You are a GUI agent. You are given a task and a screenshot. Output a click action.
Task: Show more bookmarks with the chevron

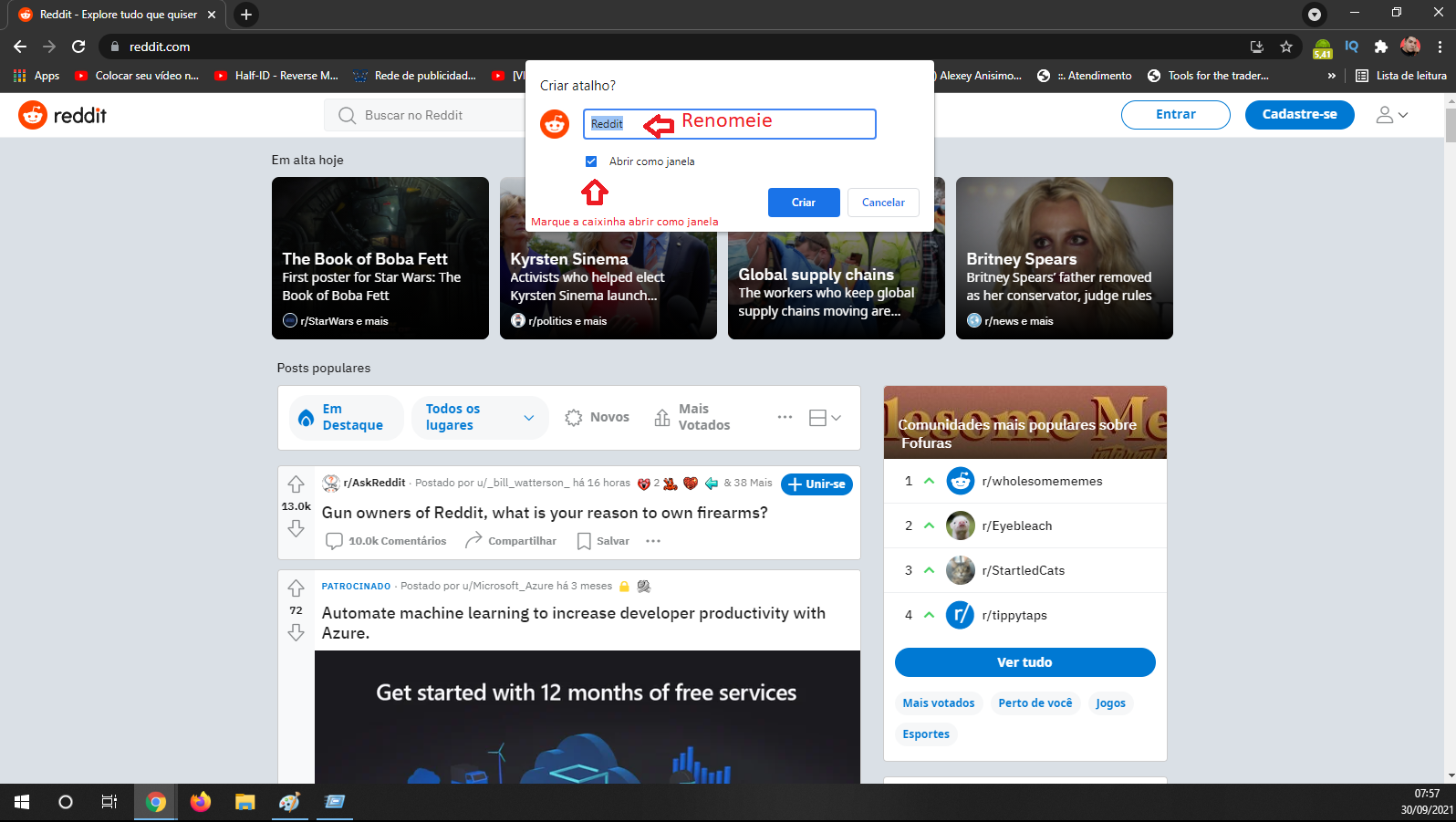point(1332,76)
